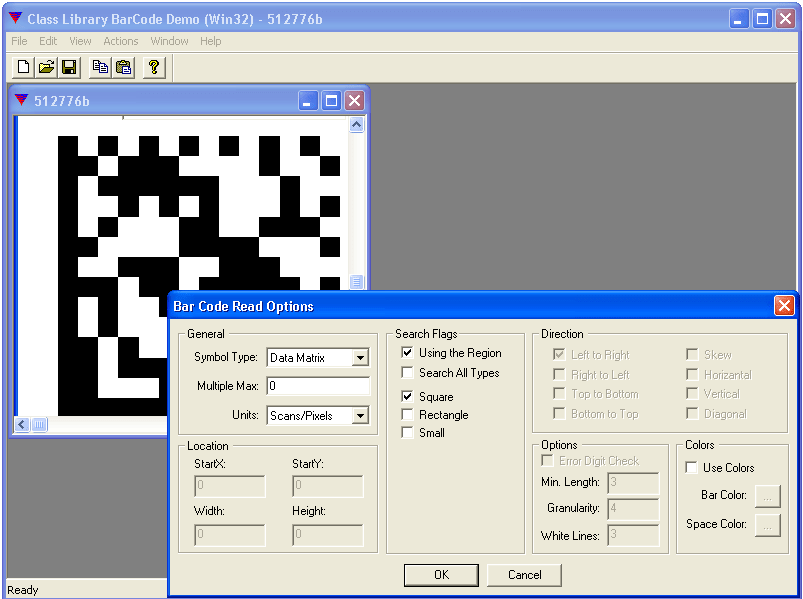The image size is (803, 599).
Task: Open the Bar Color picker
Action: (x=767, y=495)
